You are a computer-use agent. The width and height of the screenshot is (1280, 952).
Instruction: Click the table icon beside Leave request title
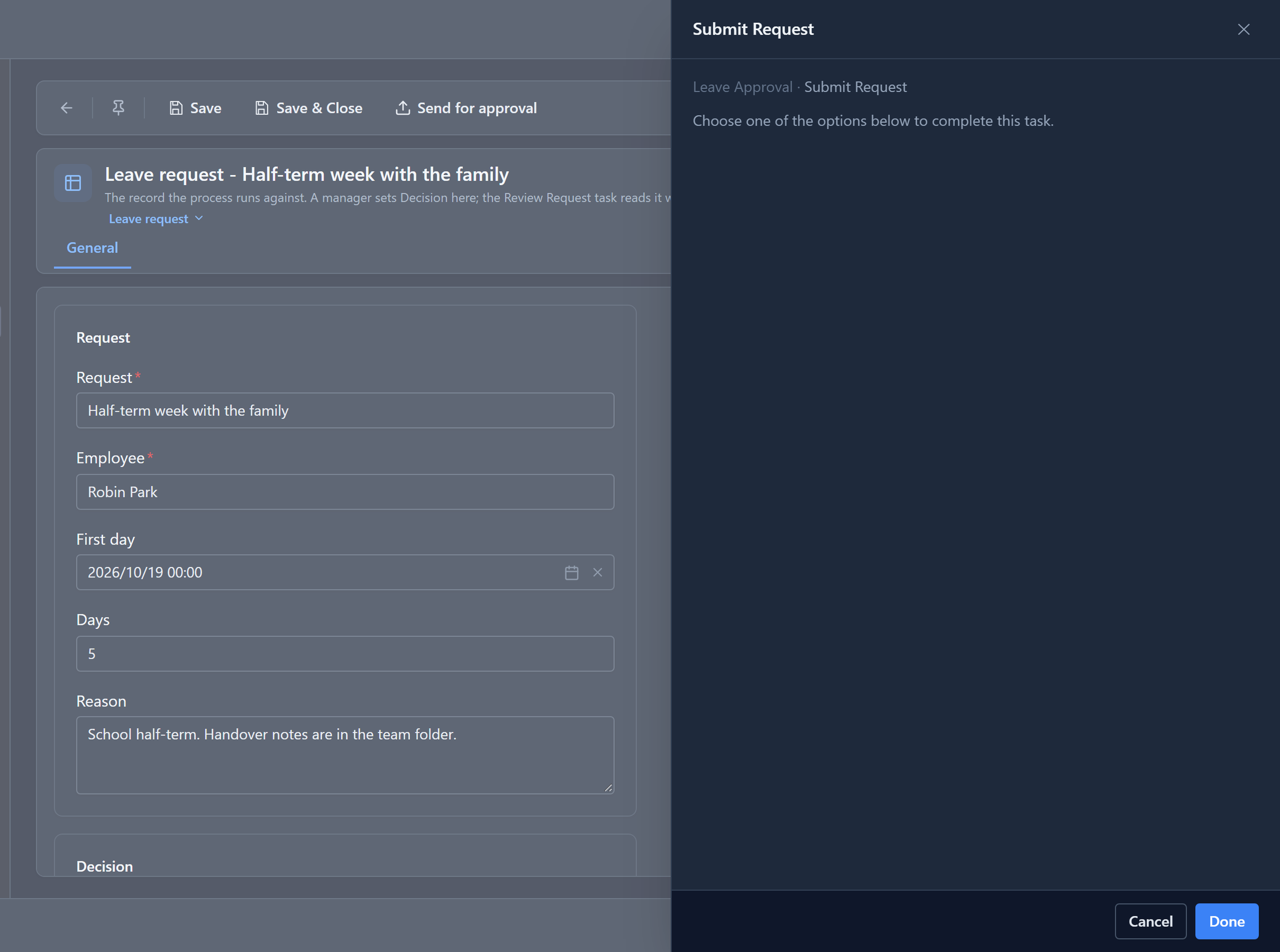click(x=73, y=183)
